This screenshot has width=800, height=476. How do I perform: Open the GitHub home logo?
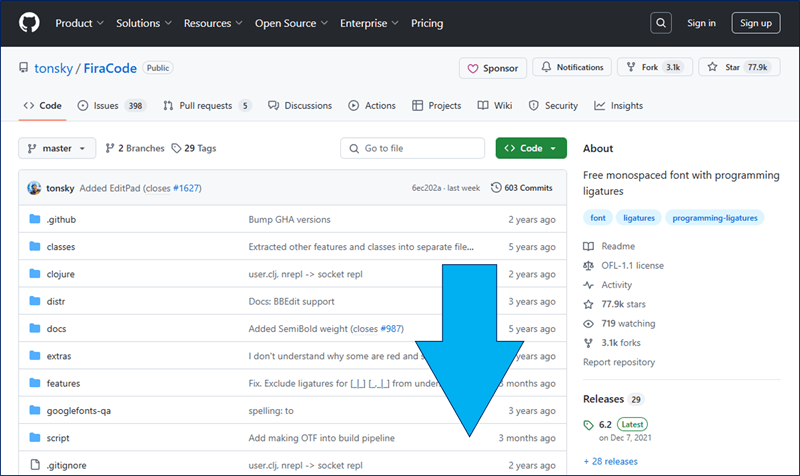[29, 23]
